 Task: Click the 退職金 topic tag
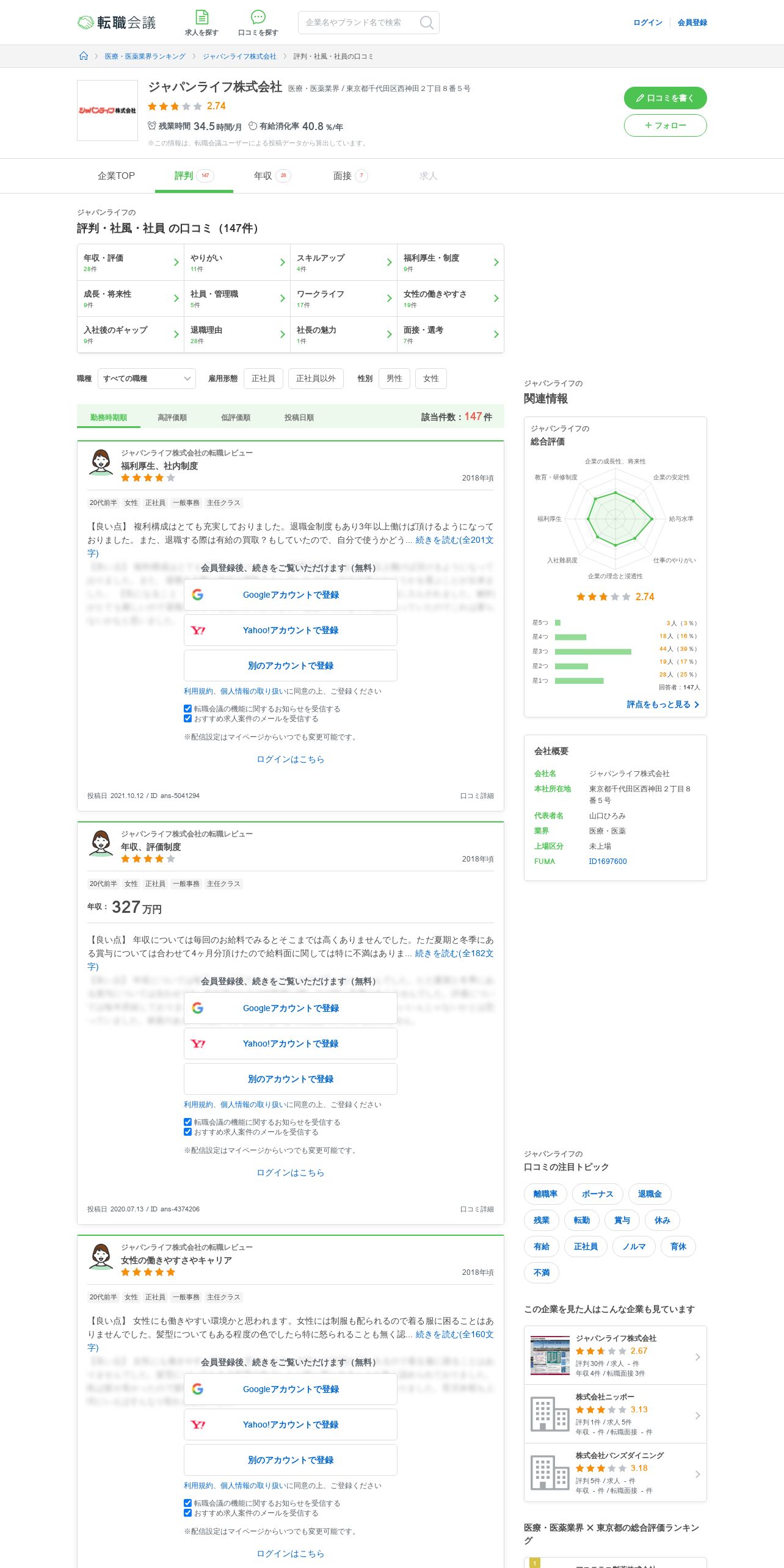(650, 1194)
